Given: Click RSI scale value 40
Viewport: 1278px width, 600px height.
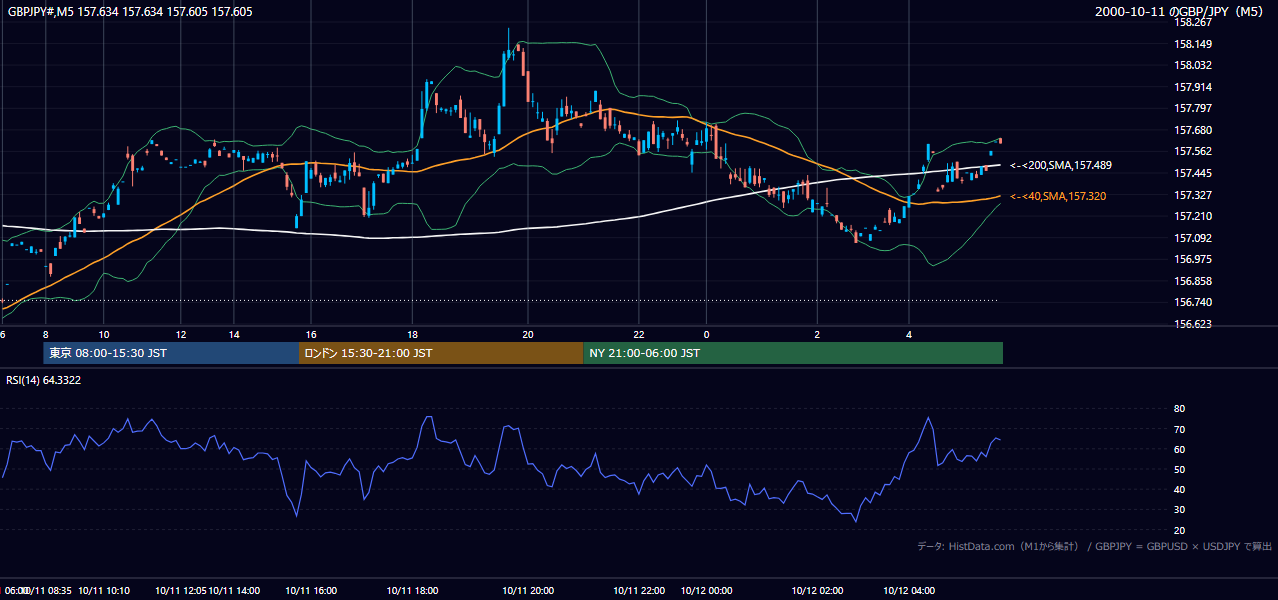Looking at the screenshot, I should [1180, 489].
